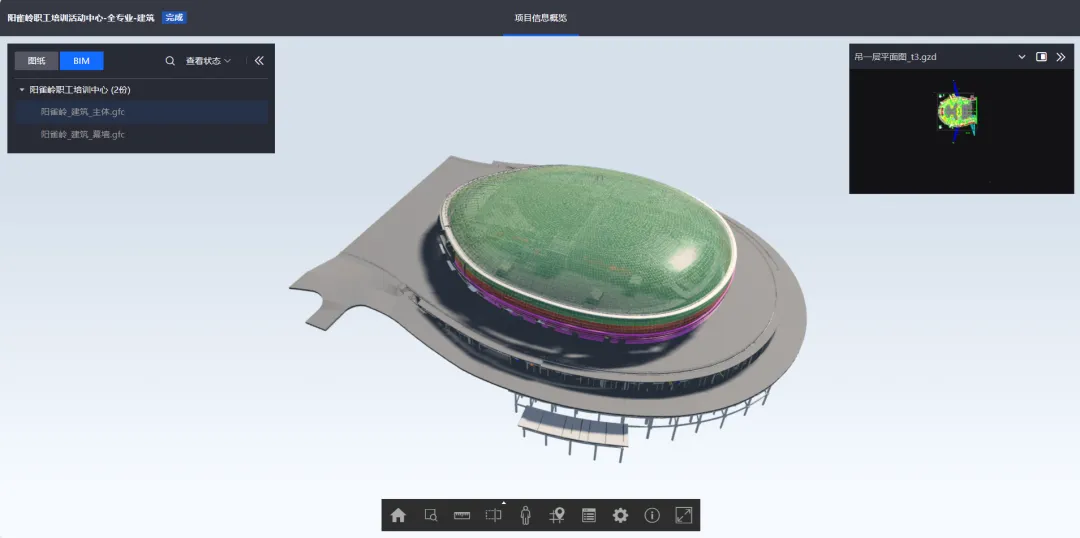Select the ruler measurement tool
Screen dimensions: 1080x538
(461, 515)
